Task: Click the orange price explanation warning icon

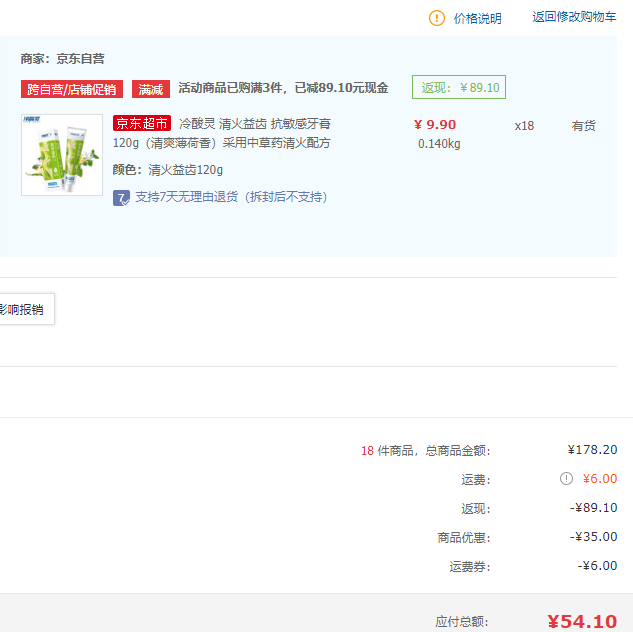Action: 437,18
